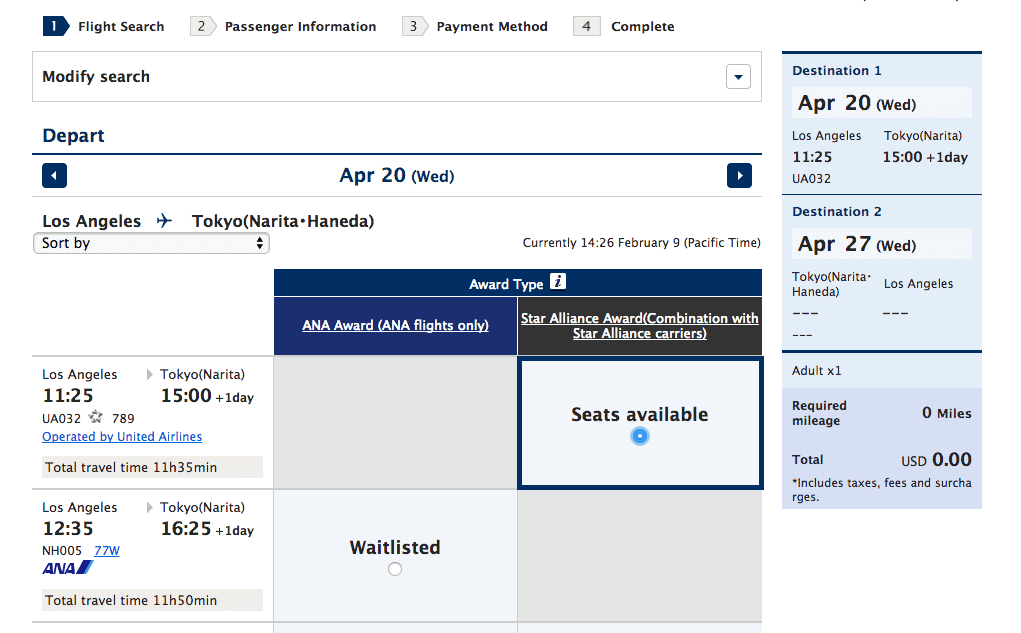Click the 16:25 +1day arrival time
The width and height of the screenshot is (1021, 633).
tap(207, 528)
